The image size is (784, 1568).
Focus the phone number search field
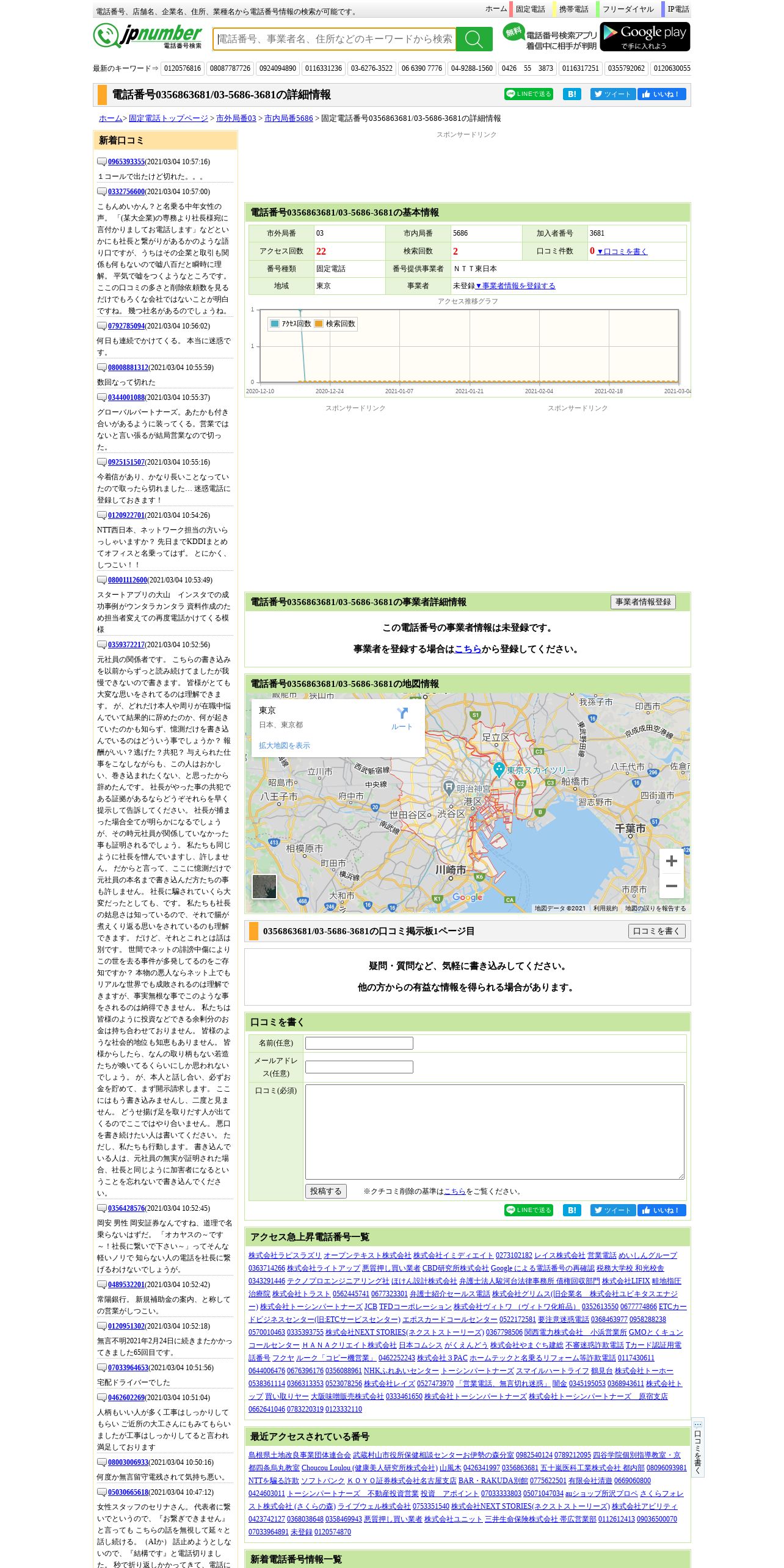pos(334,39)
